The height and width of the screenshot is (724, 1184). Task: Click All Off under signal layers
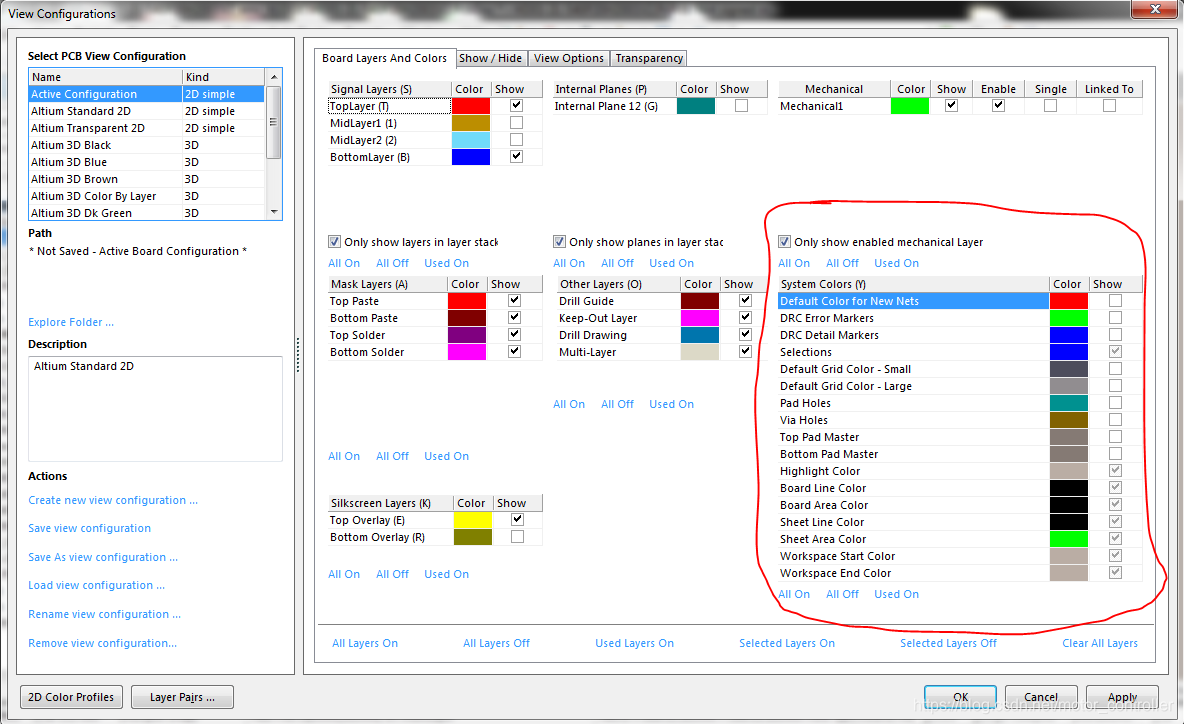click(392, 263)
